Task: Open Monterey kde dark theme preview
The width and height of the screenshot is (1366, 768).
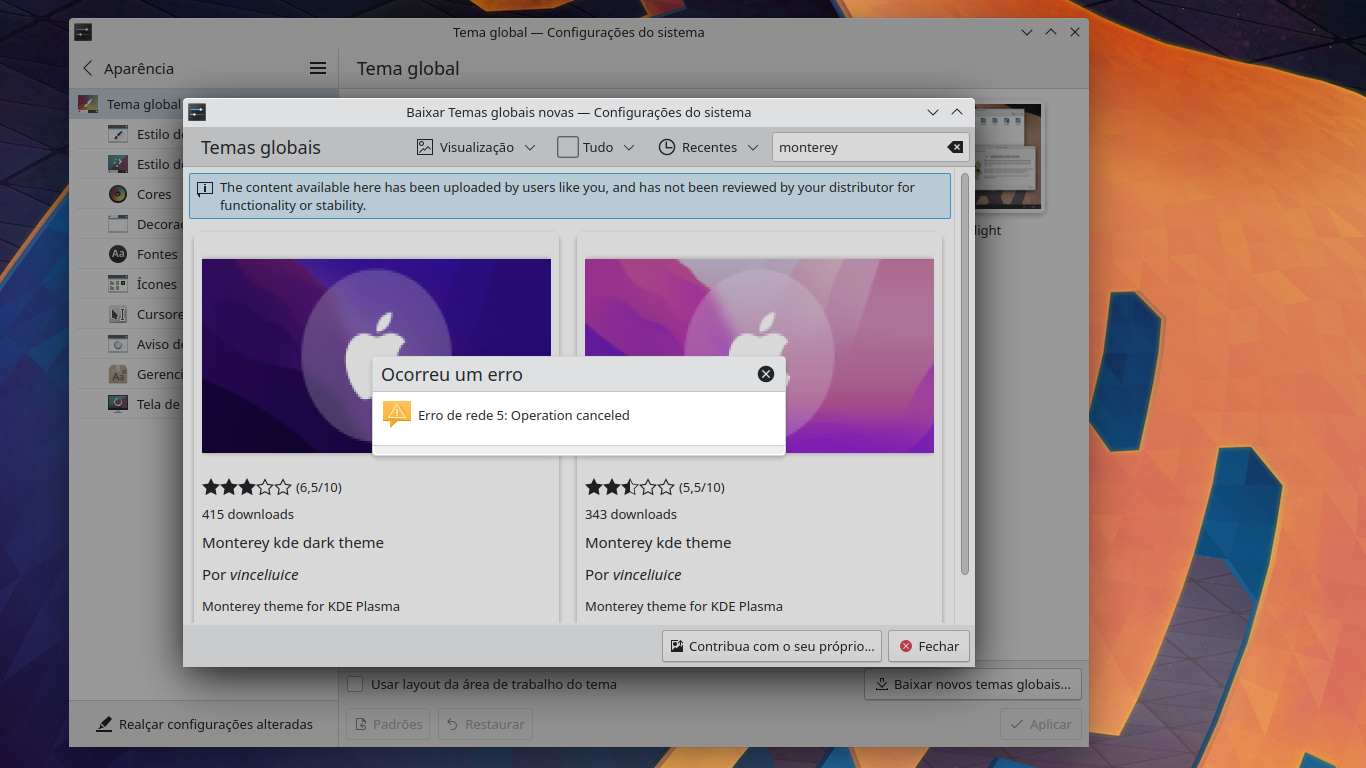Action: point(376,356)
